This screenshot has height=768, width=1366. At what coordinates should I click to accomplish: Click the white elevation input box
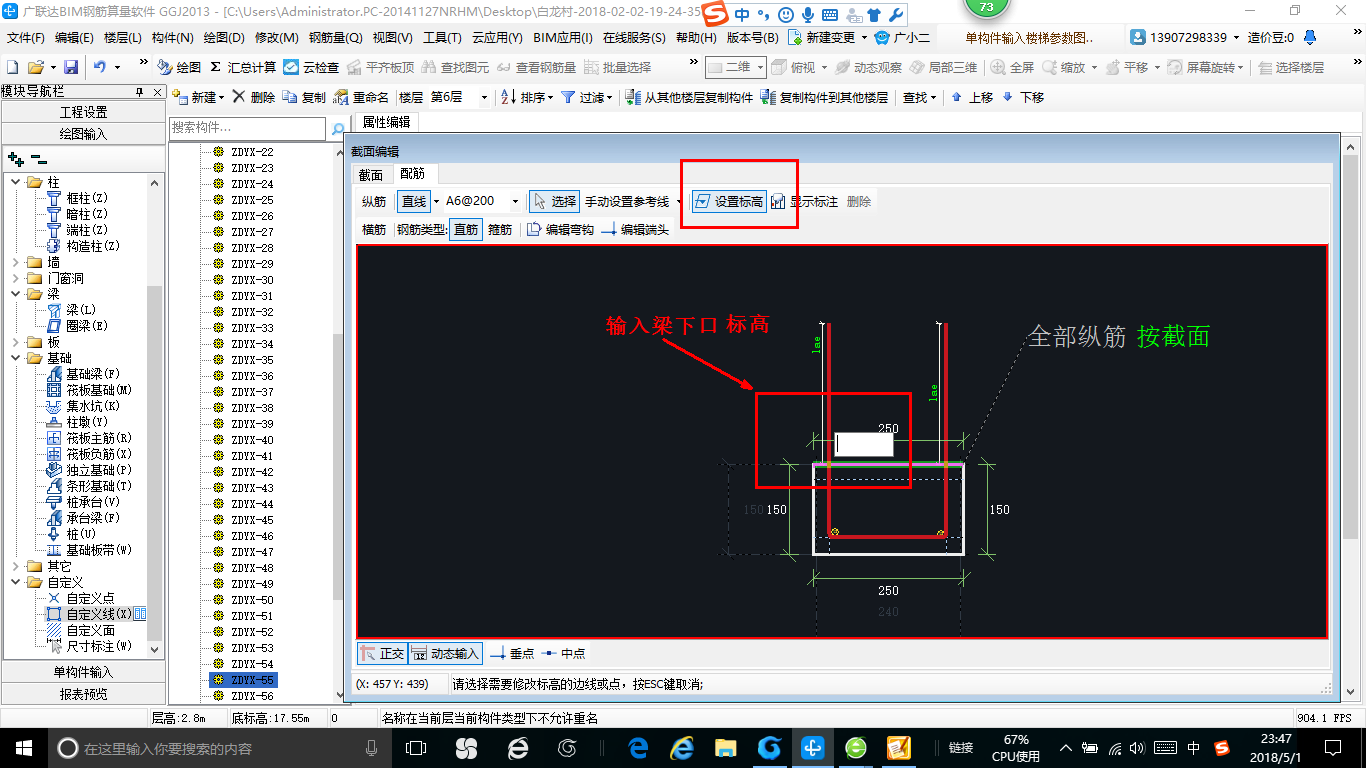864,444
